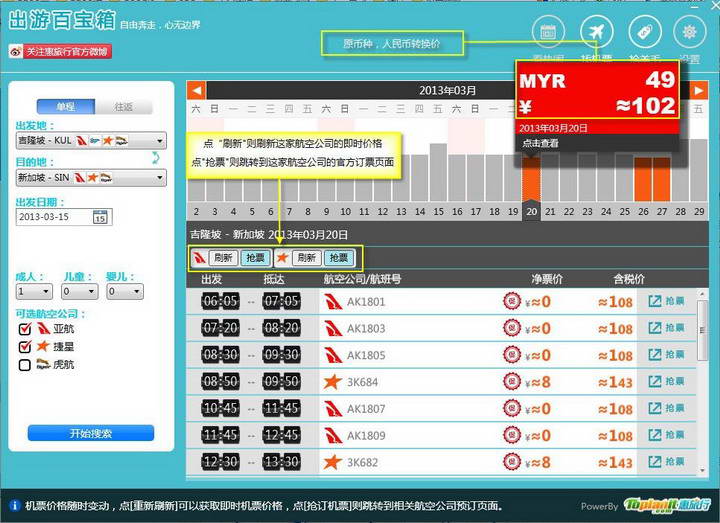Open the 婴儿 passenger count dropdown
The image size is (720, 523).
[125, 292]
